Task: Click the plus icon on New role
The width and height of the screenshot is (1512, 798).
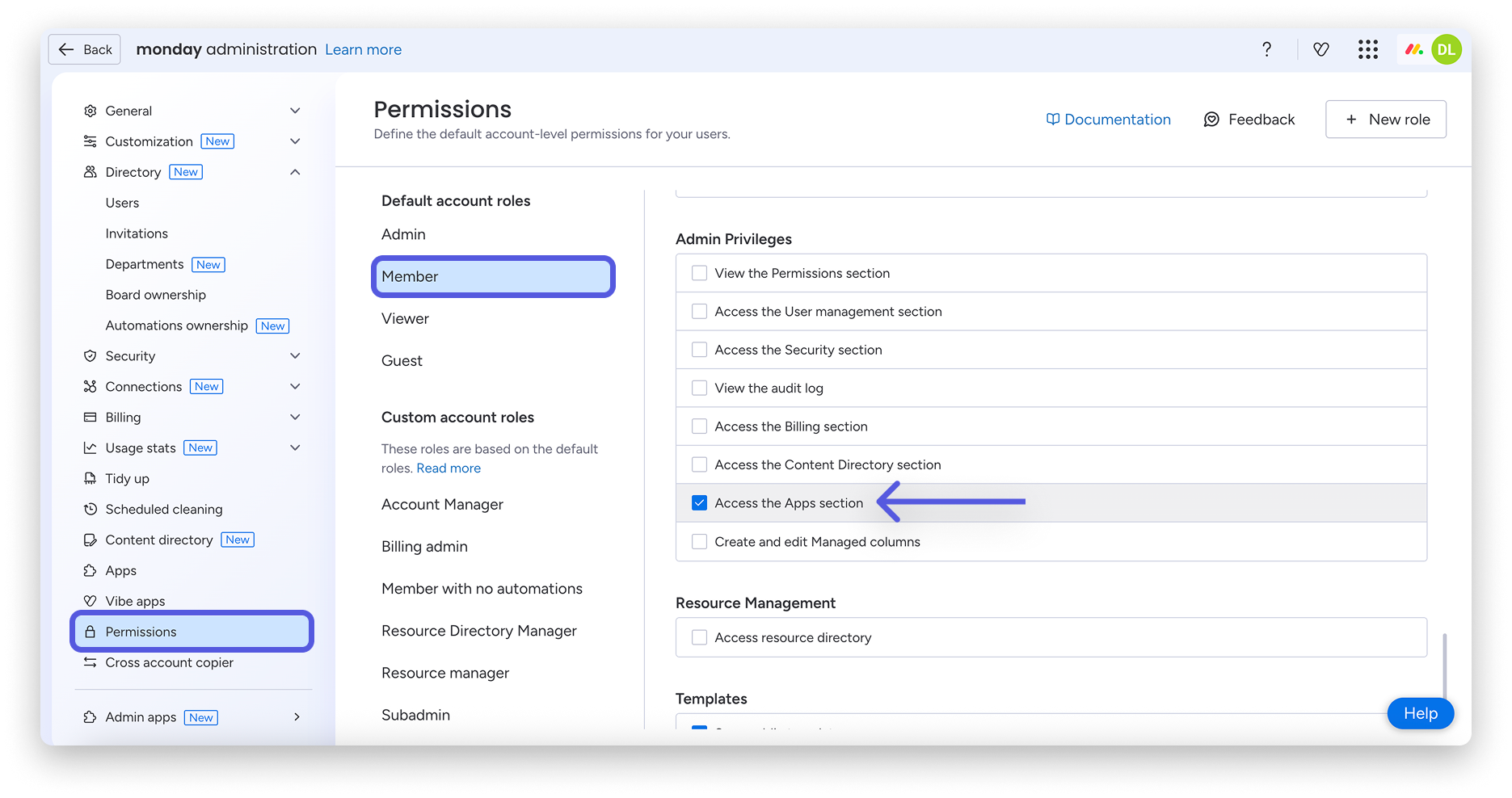Action: pos(1351,120)
